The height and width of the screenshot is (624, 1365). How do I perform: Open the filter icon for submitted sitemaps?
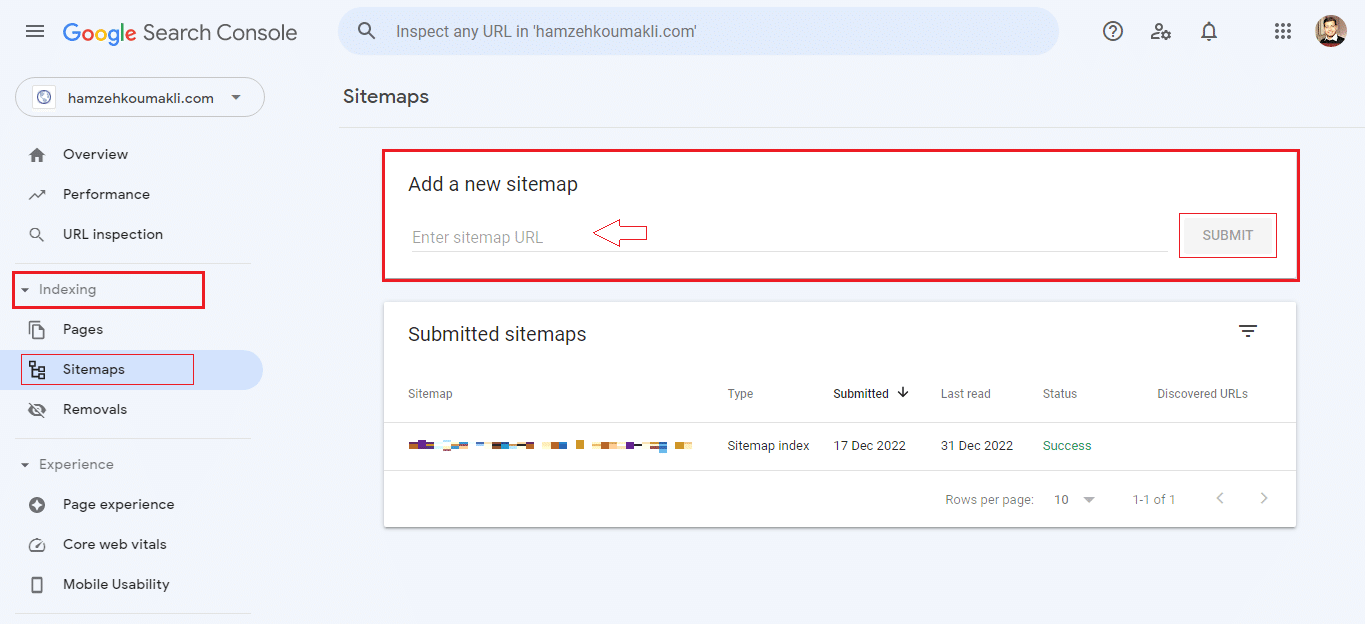click(1247, 332)
